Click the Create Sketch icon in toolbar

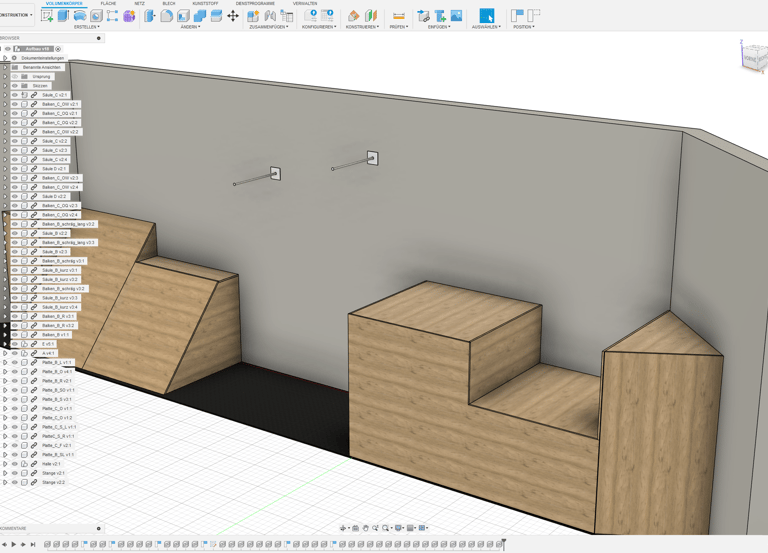click(47, 16)
